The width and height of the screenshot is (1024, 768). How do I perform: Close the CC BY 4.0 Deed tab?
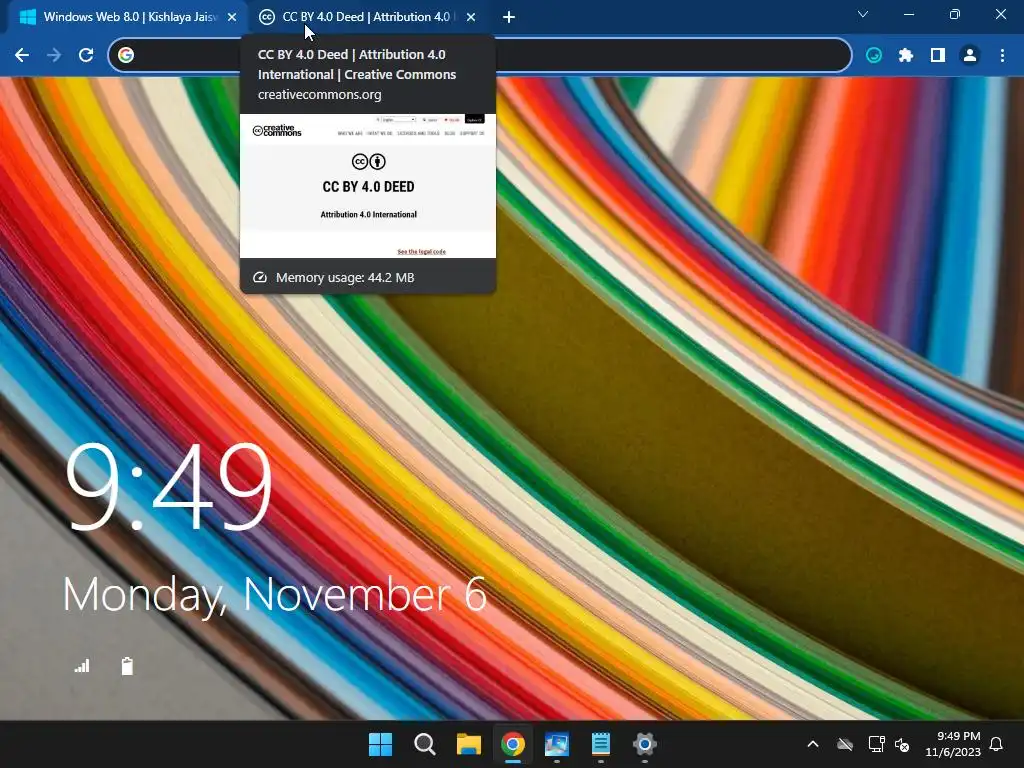471,17
